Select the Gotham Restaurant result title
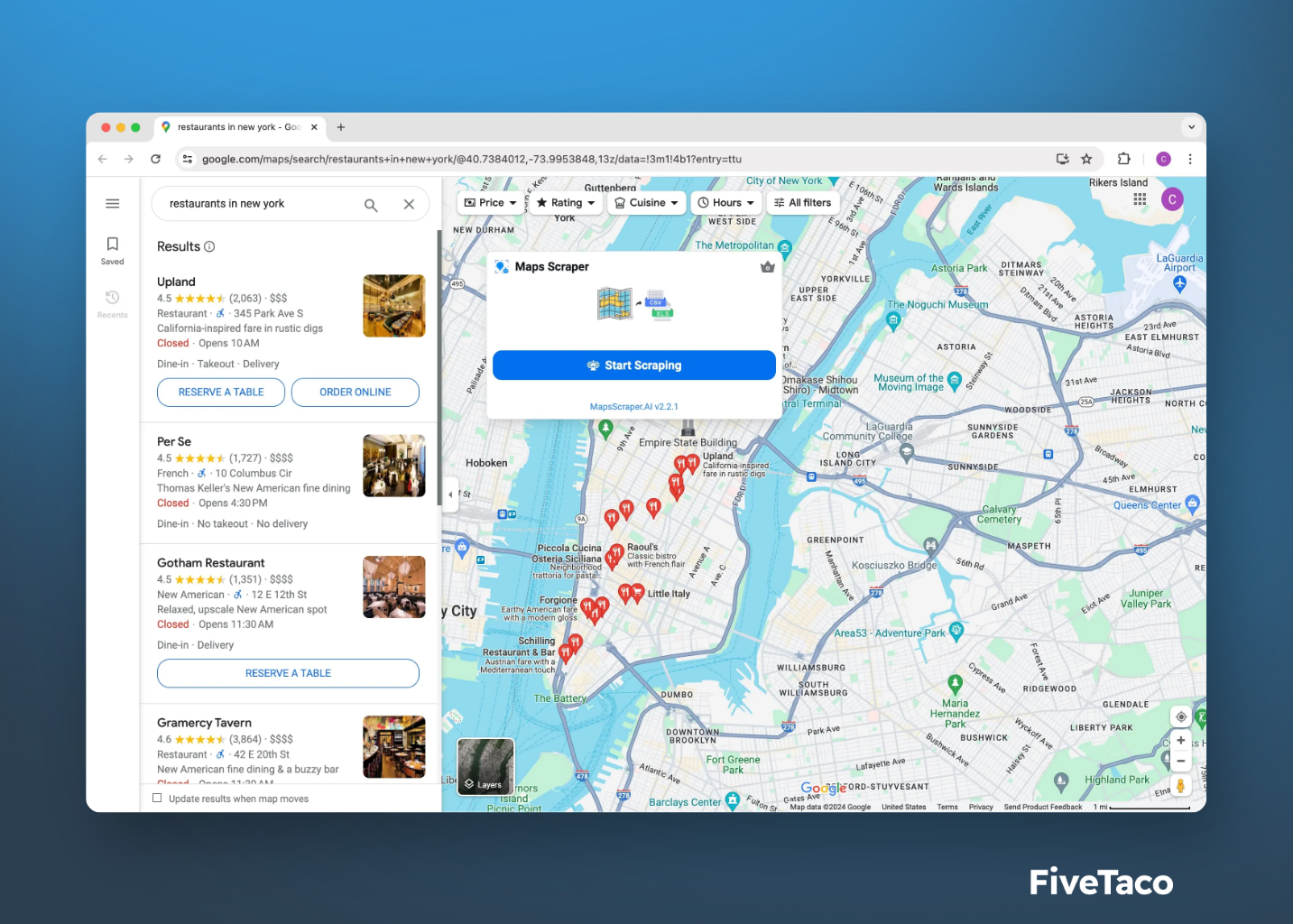 (x=211, y=563)
